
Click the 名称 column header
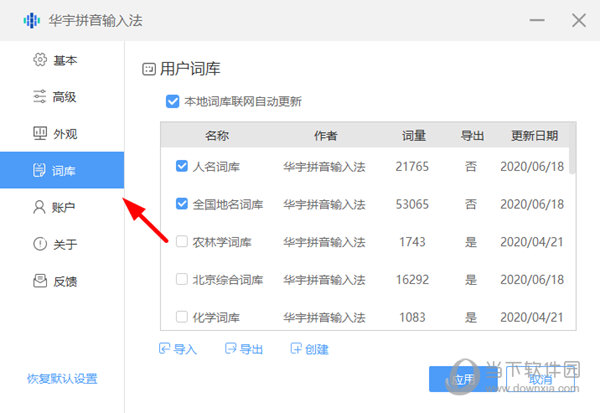point(217,135)
